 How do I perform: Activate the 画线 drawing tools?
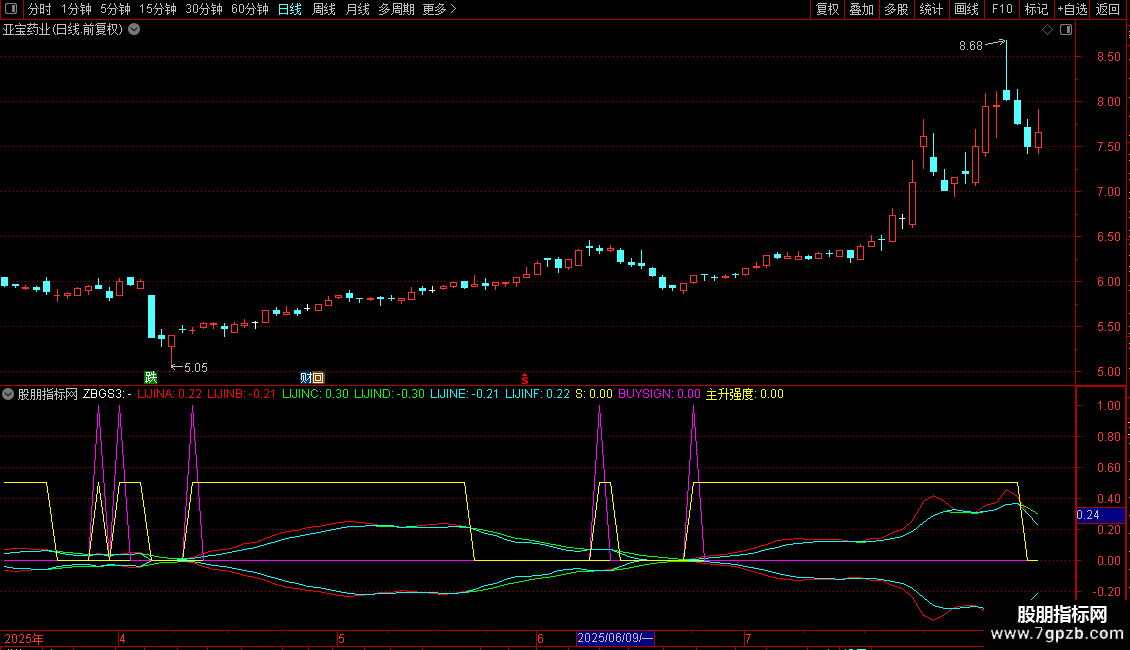coord(966,9)
